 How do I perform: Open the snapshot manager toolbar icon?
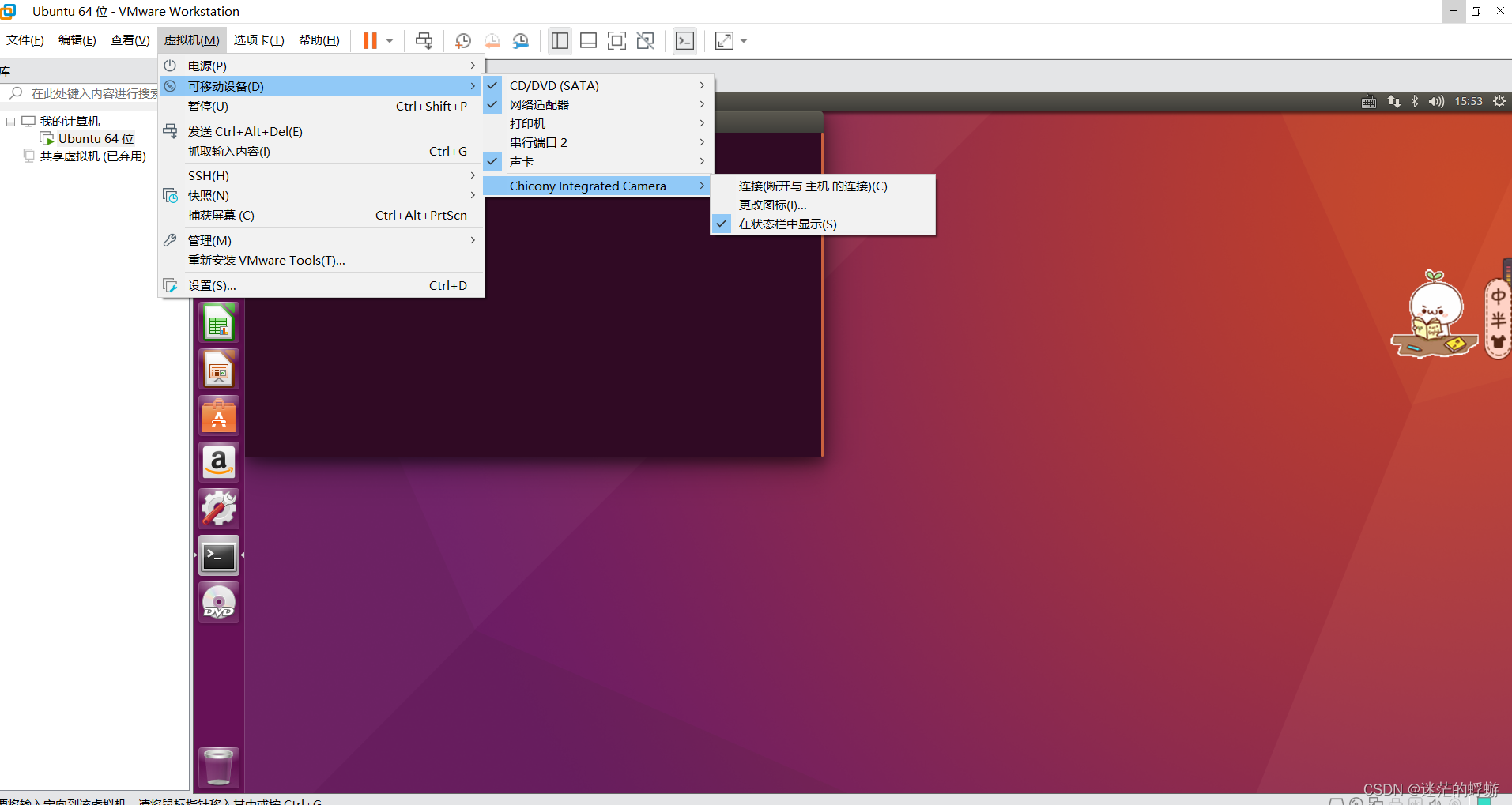pos(520,40)
